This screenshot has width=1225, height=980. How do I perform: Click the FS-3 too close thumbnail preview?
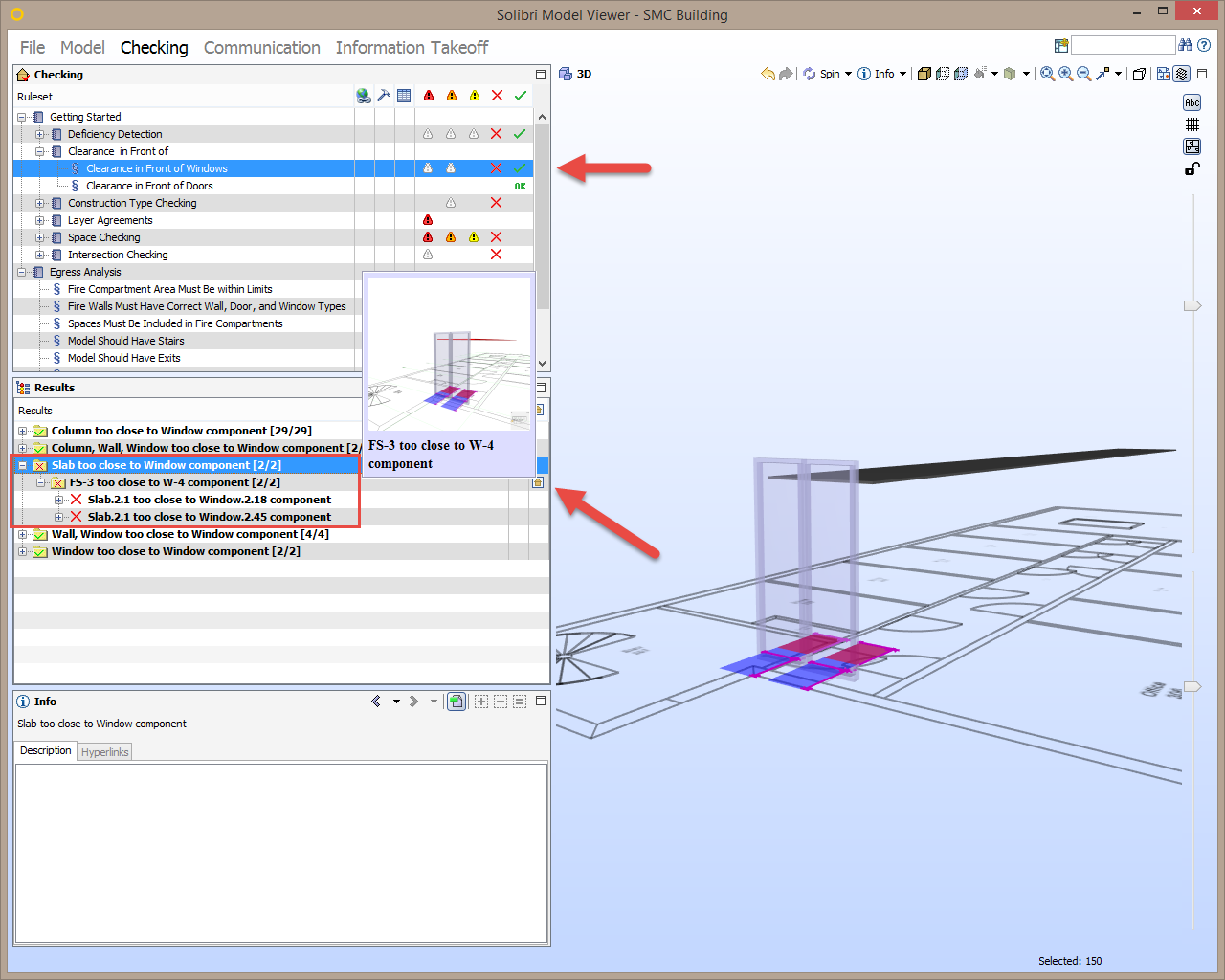click(448, 352)
